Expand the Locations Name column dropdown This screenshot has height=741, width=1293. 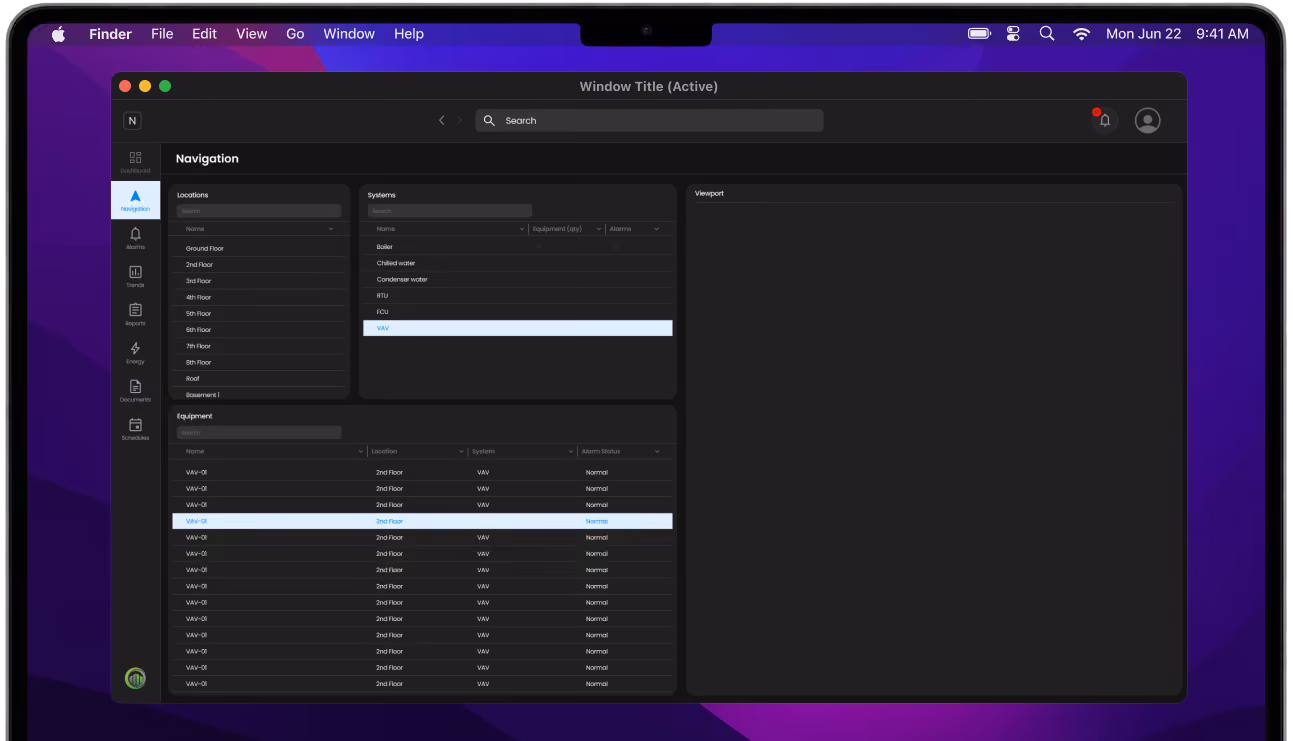(331, 229)
